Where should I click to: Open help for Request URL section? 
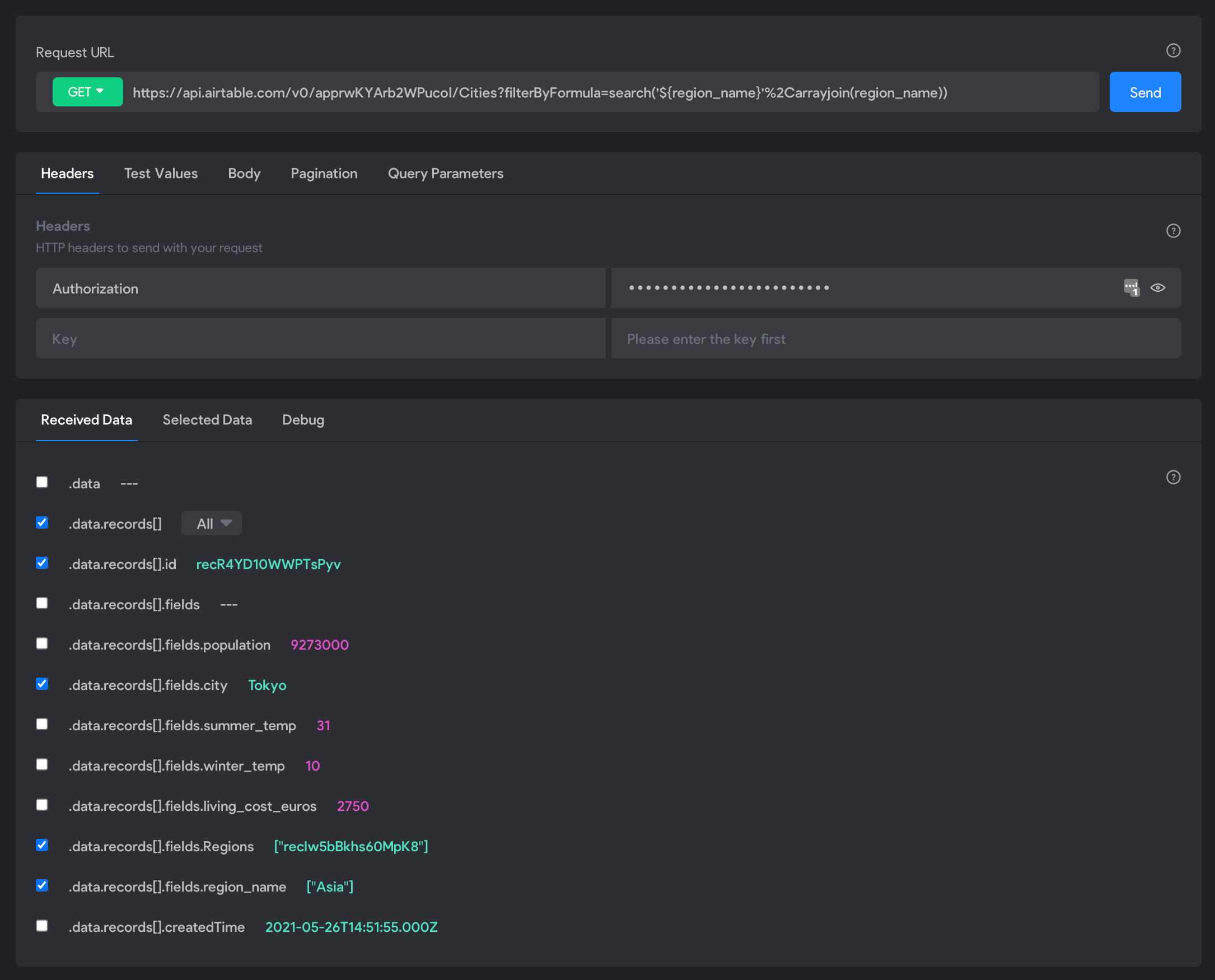pyautogui.click(x=1173, y=51)
